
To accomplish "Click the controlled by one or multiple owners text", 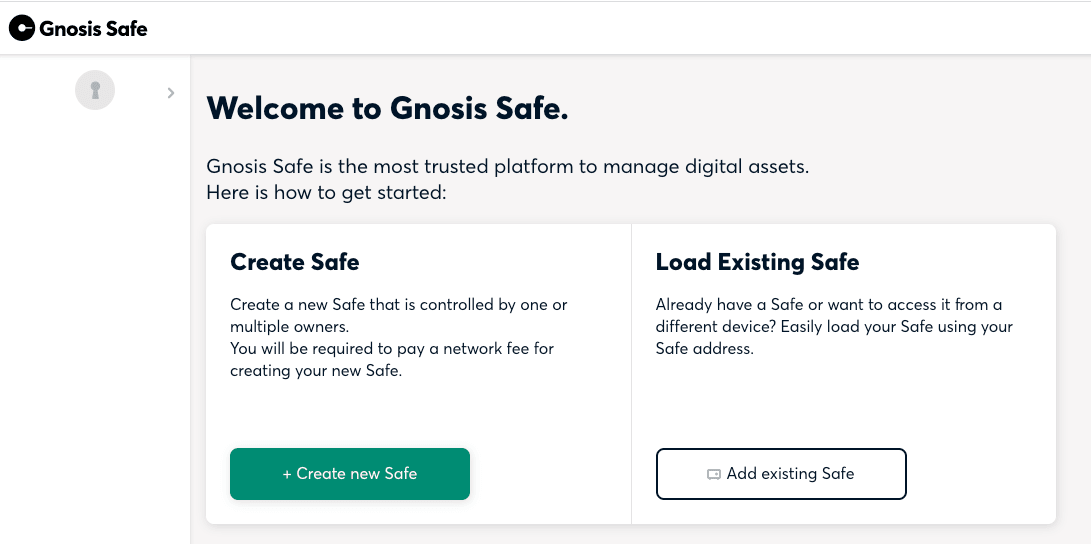I will click(399, 315).
